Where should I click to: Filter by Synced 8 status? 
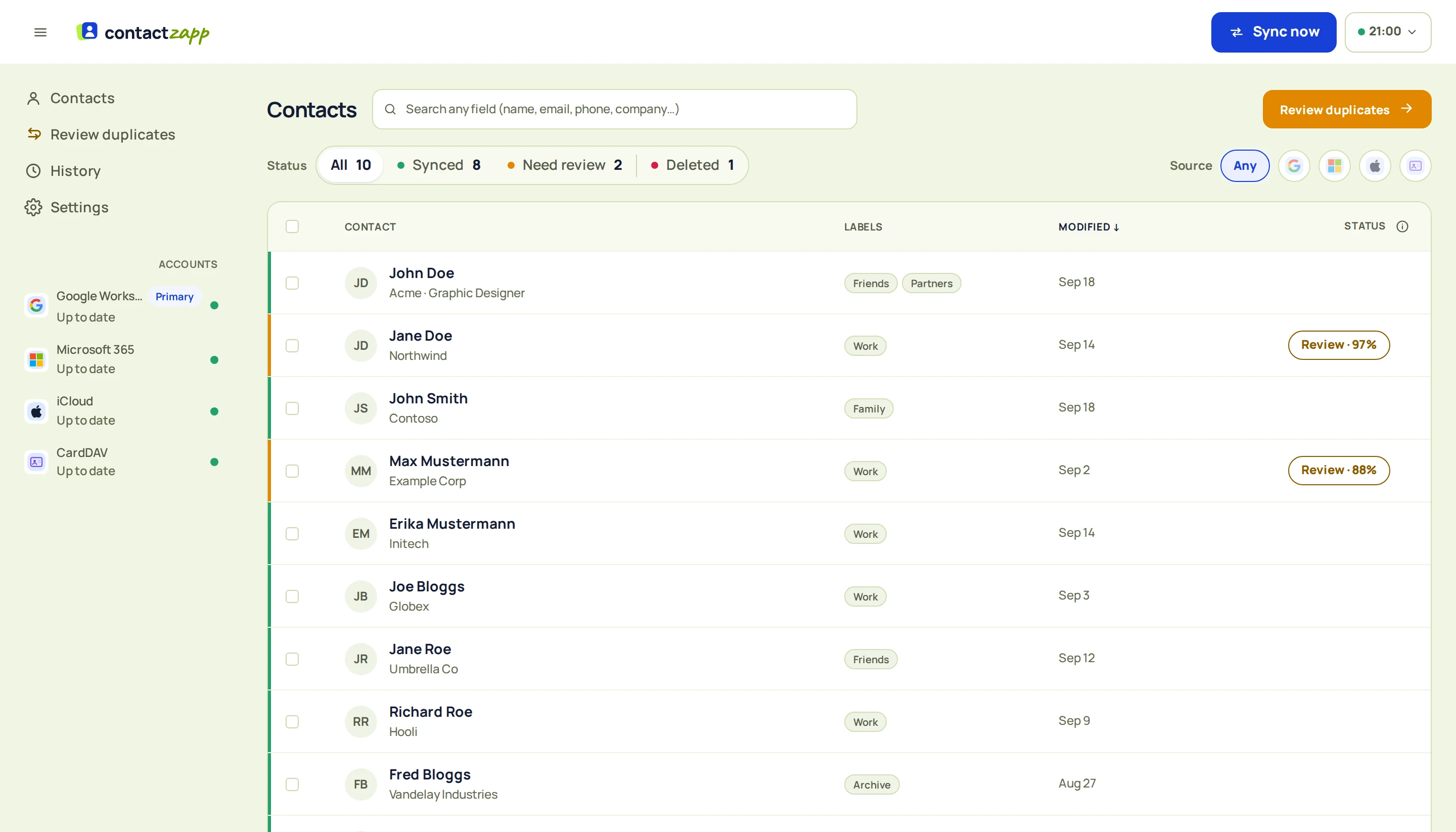click(438, 165)
